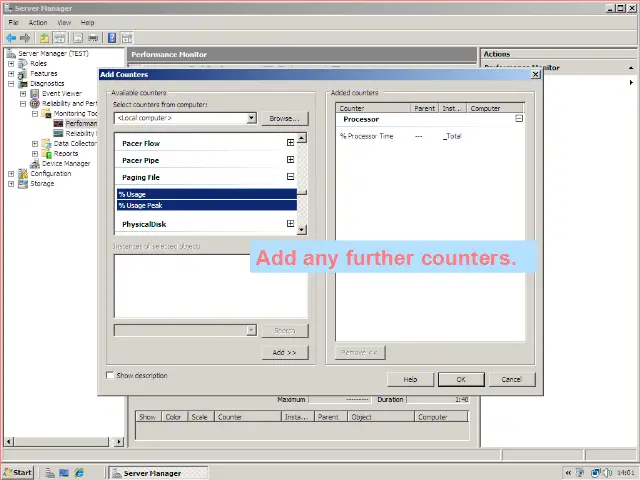Click the Scale column header in legend
640x480 pixels.
[x=200, y=417]
